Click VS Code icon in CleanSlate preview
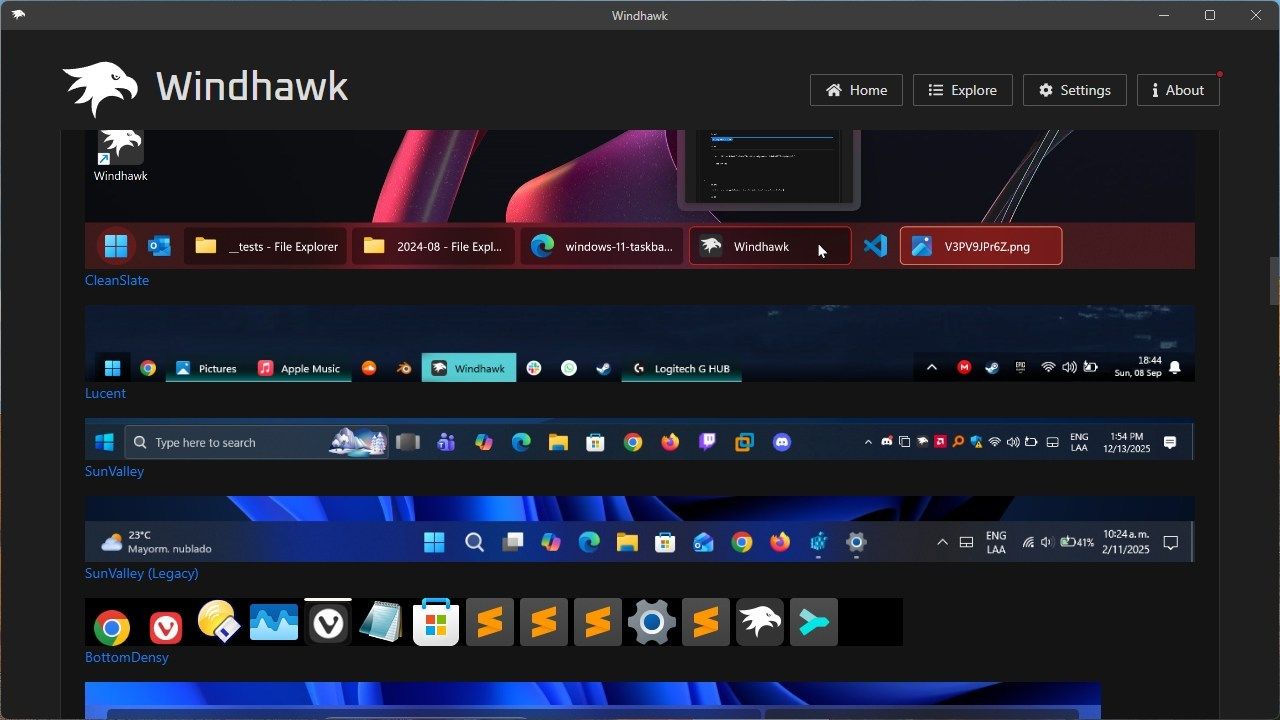 [875, 246]
